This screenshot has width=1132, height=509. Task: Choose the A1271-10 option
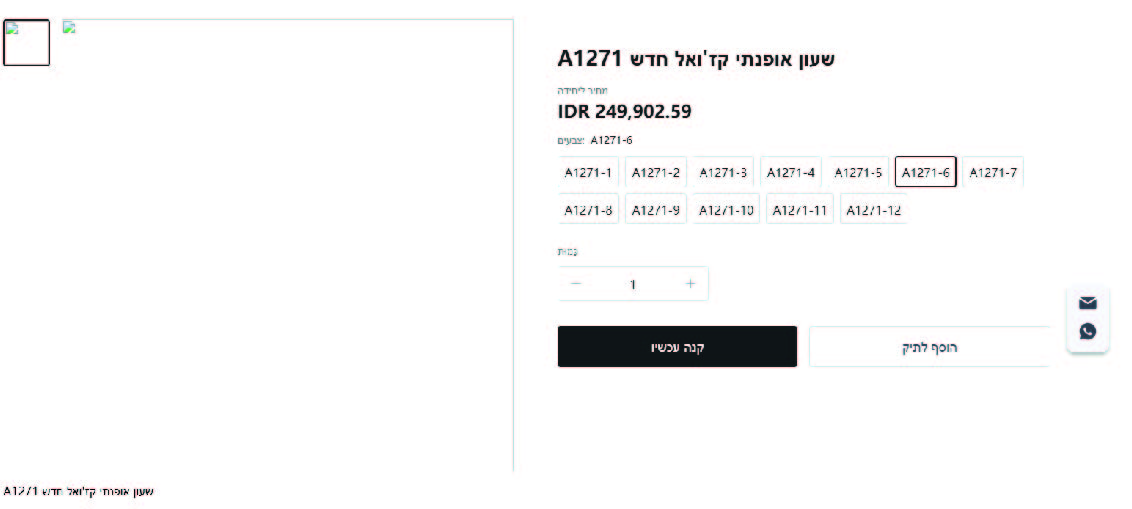[x=727, y=210]
